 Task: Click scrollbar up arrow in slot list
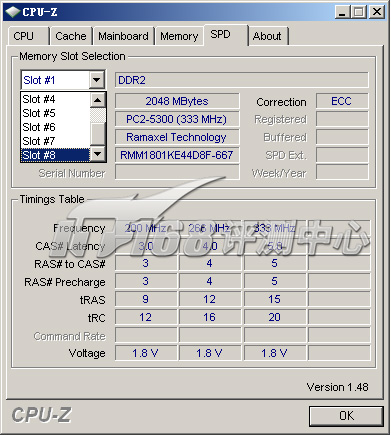coord(98,100)
